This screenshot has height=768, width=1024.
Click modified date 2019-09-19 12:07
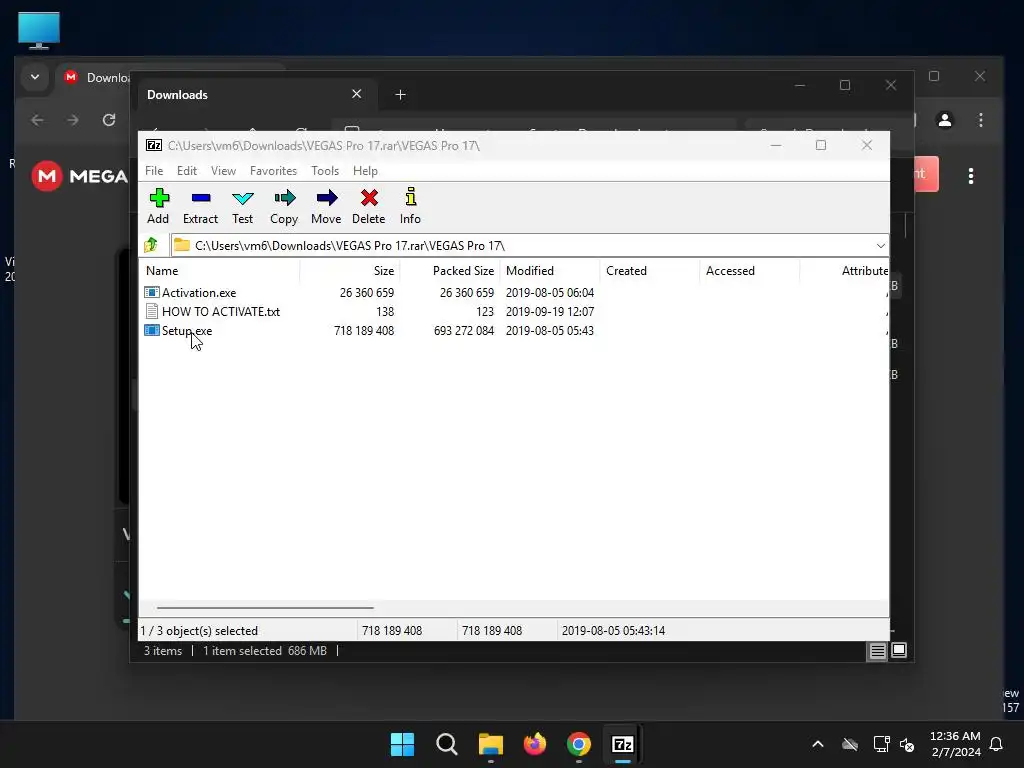(550, 312)
